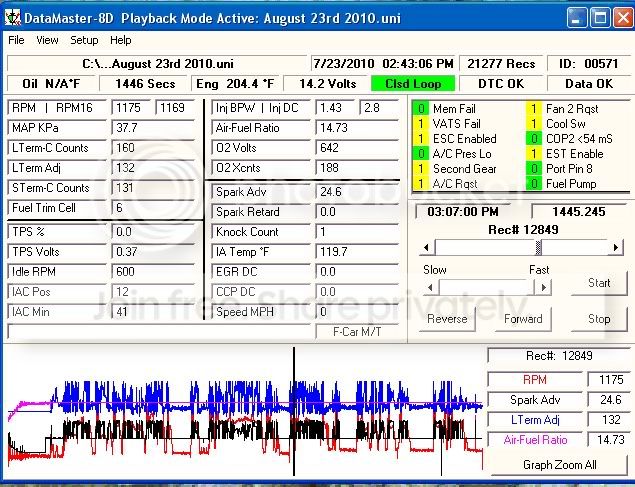Click the Reverse button

447,319
